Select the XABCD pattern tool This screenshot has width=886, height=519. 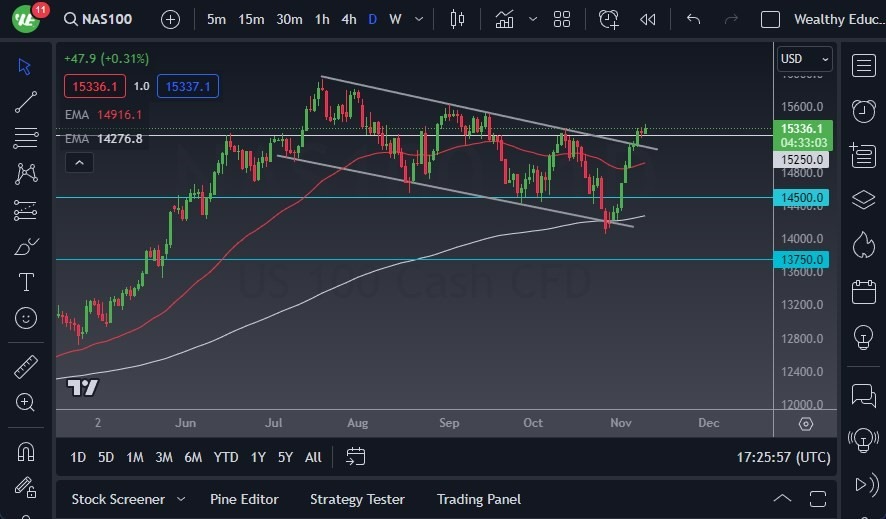(x=26, y=173)
